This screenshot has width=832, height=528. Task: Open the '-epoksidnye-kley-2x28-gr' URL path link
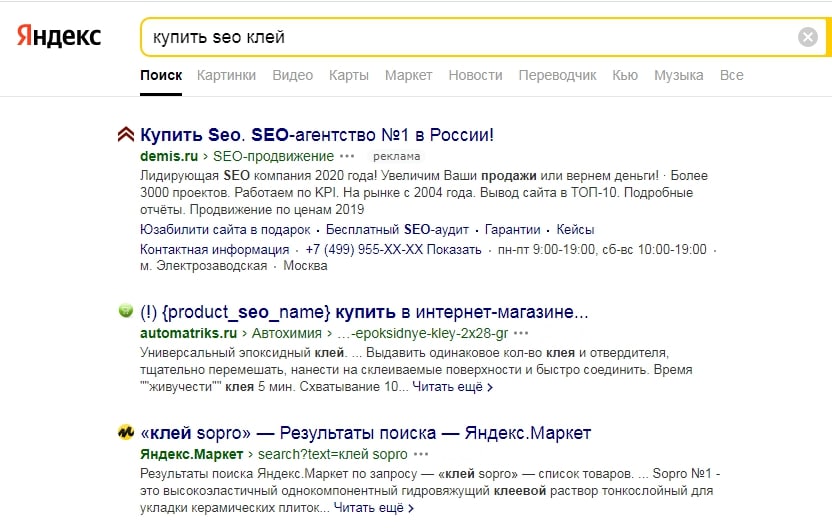click(x=422, y=333)
